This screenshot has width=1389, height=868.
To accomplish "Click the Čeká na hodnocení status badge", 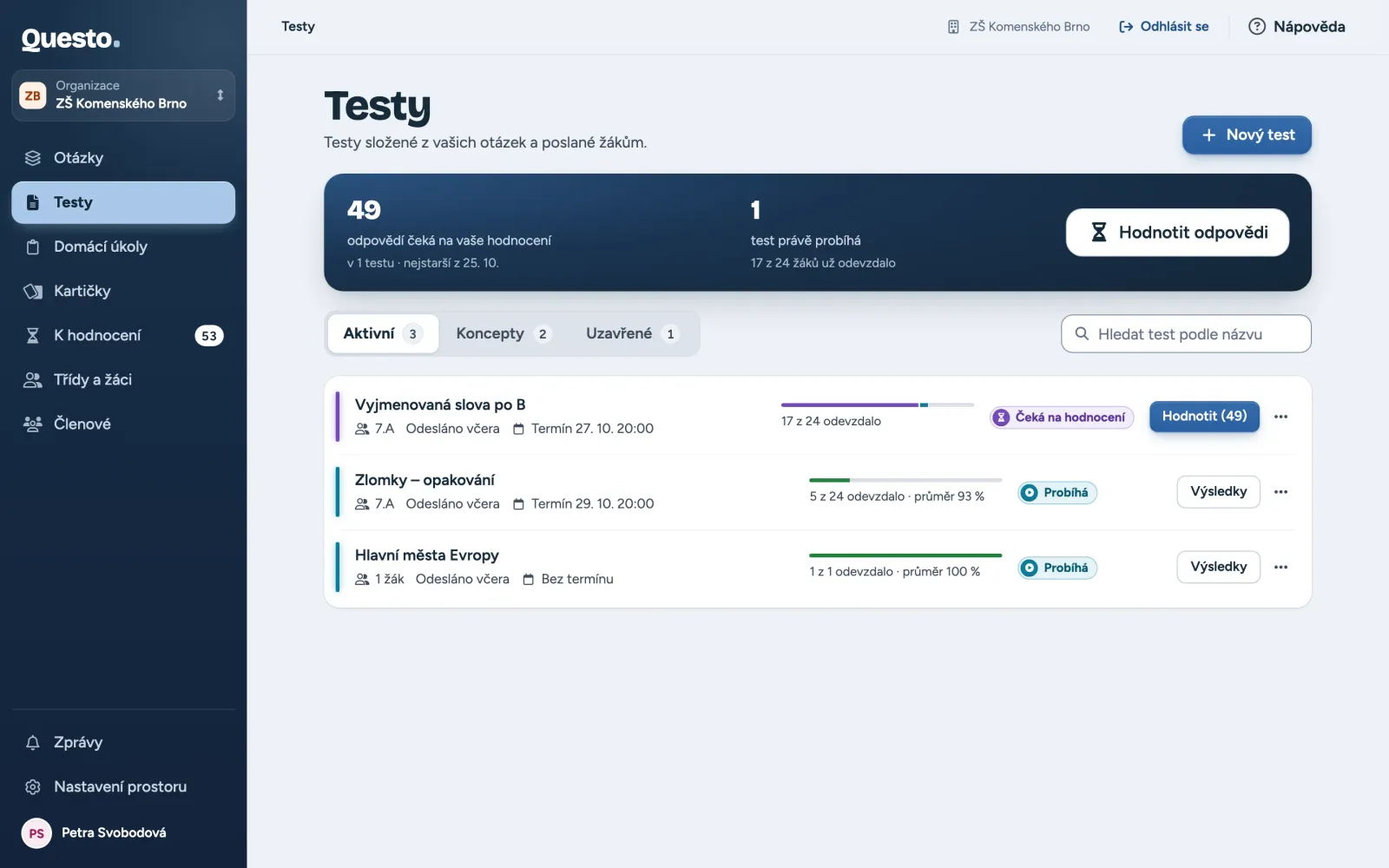I will 1062,418.
